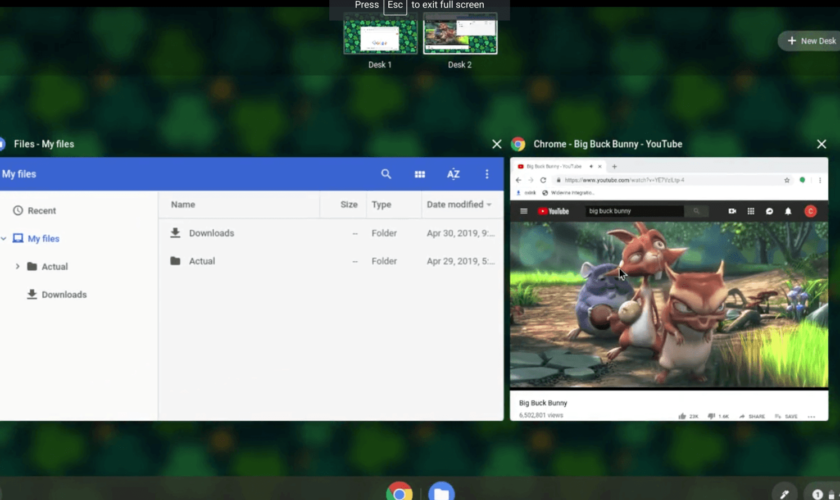Viewport: 840px width, 500px height.
Task: Open the Files app on the shelf
Action: click(x=441, y=492)
